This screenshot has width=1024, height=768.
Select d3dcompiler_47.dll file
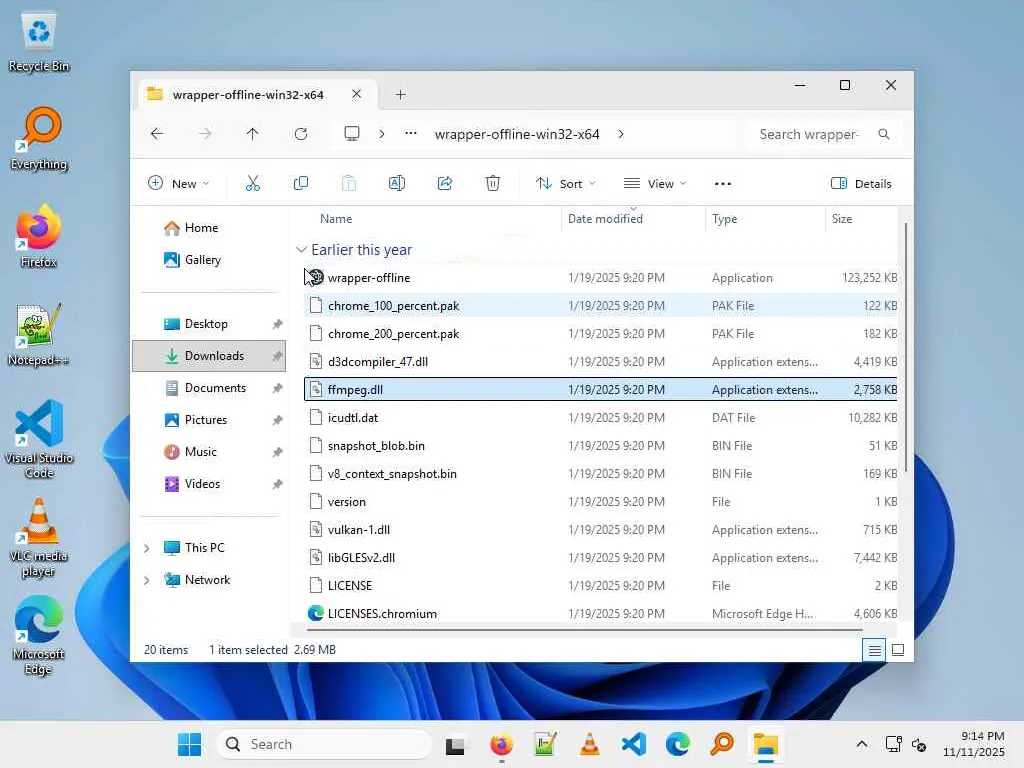click(601, 362)
